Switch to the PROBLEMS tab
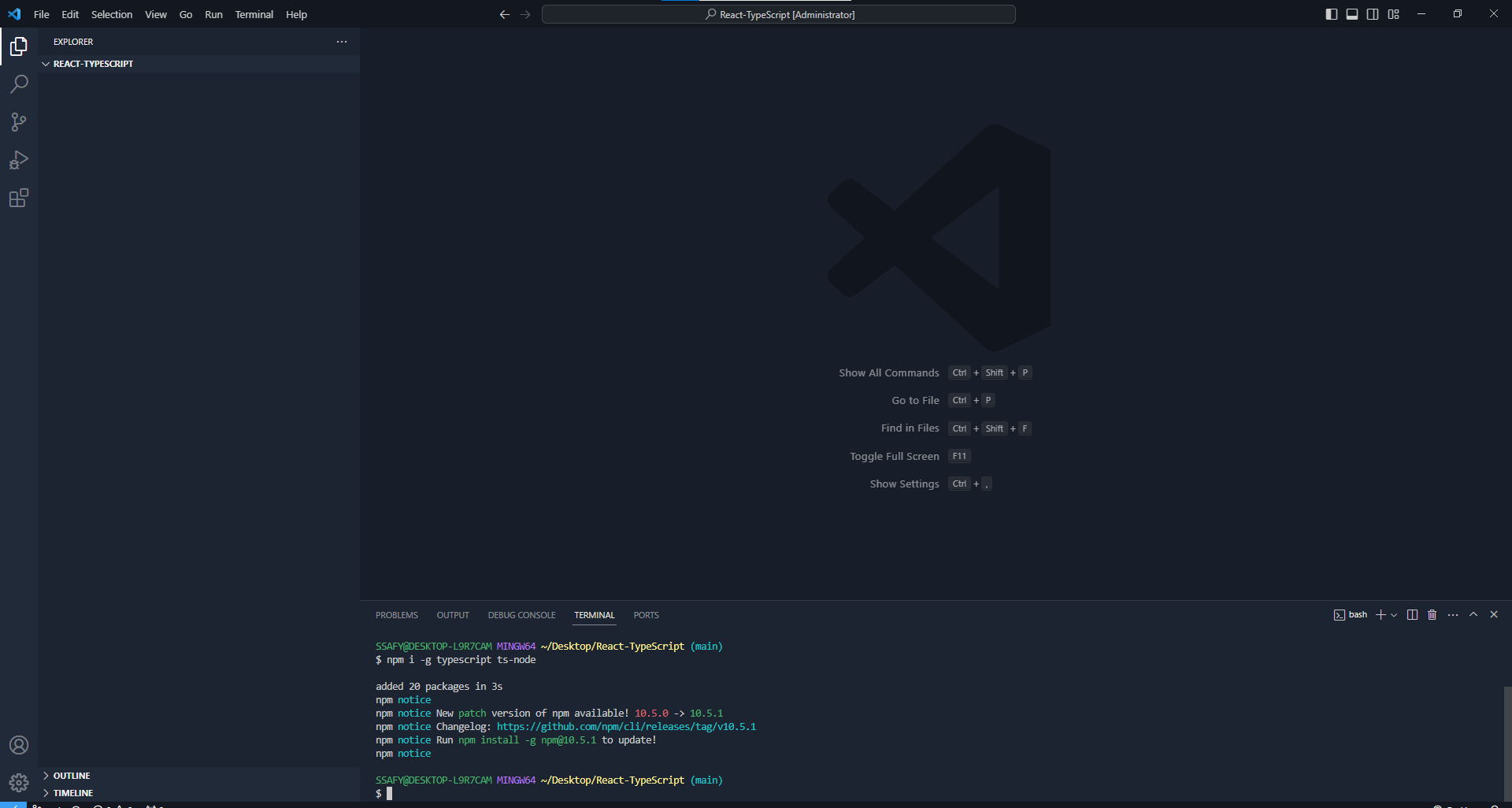Image resolution: width=1512 pixels, height=808 pixels. click(397, 615)
